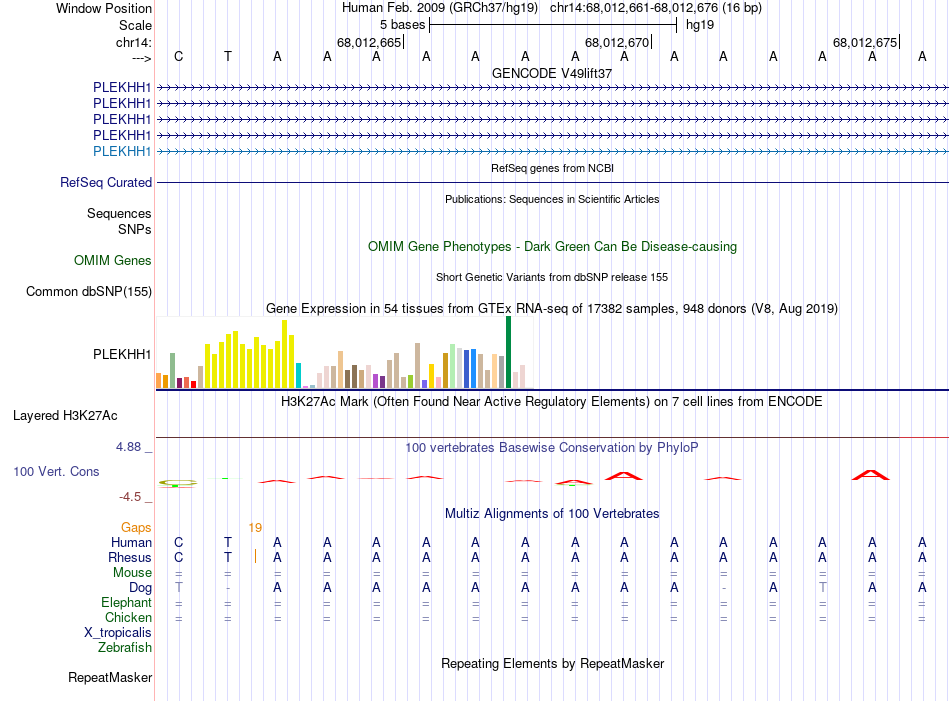Click the Human T base in Multiz alignment
Viewport: 950px width, 701px height.
coord(228,542)
